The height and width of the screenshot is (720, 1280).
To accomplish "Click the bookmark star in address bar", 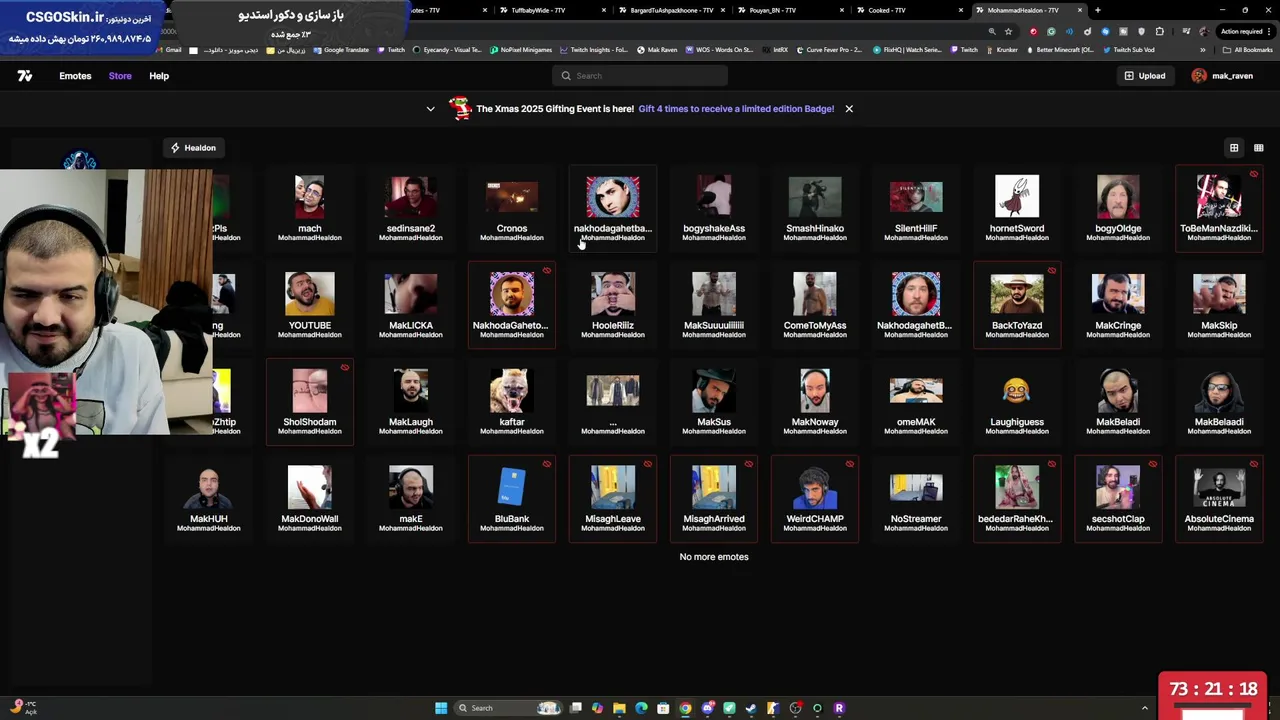I will 1008,31.
